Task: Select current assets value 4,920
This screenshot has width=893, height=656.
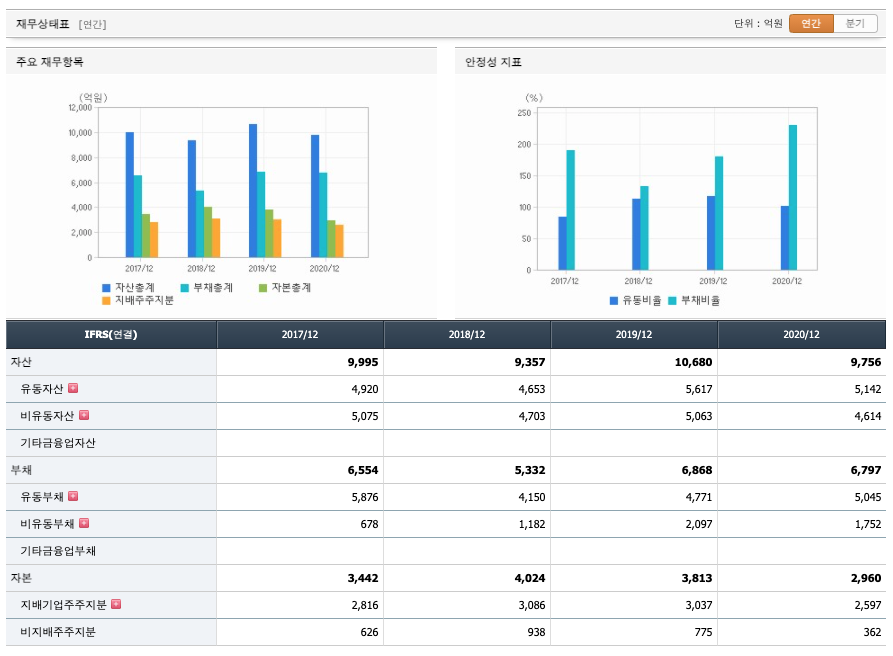Action: pos(364,390)
